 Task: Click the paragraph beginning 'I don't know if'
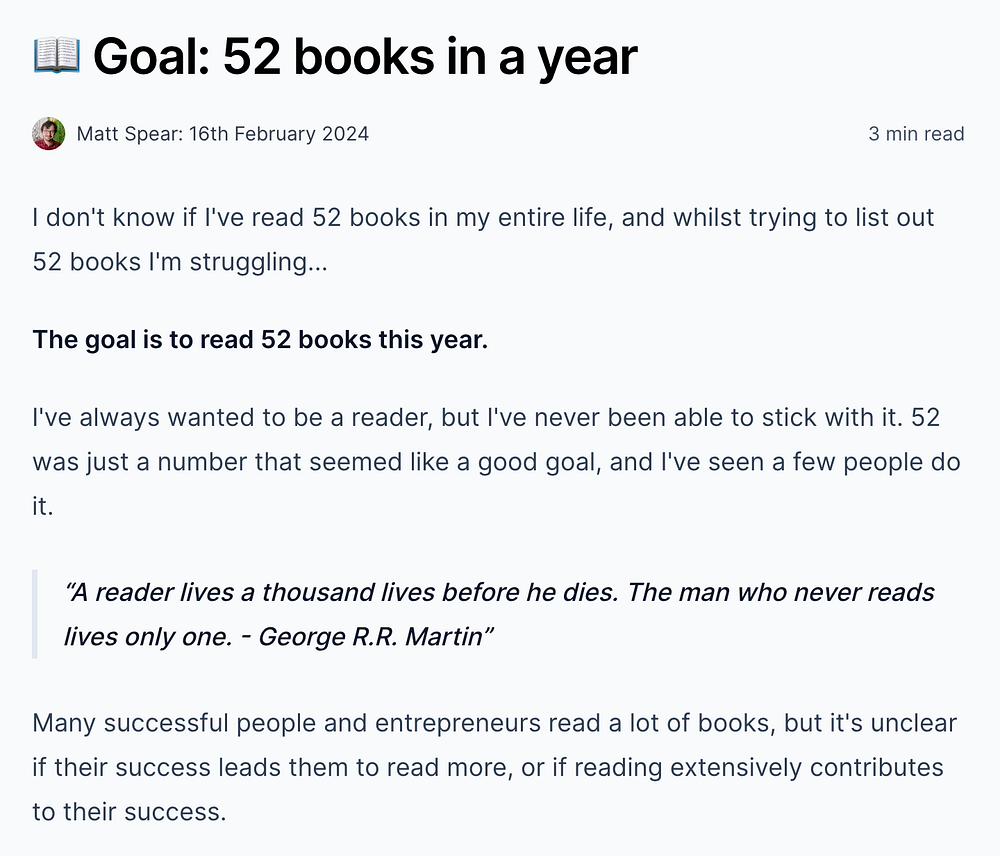click(x=483, y=217)
